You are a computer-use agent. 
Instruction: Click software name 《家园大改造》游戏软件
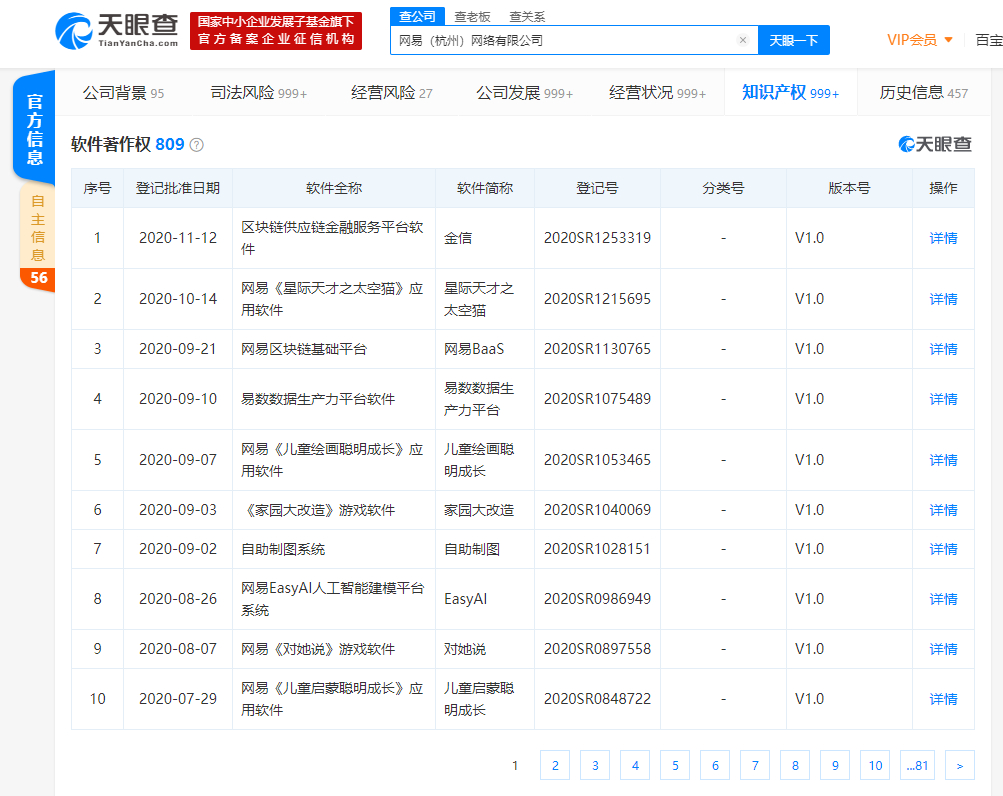tap(318, 510)
